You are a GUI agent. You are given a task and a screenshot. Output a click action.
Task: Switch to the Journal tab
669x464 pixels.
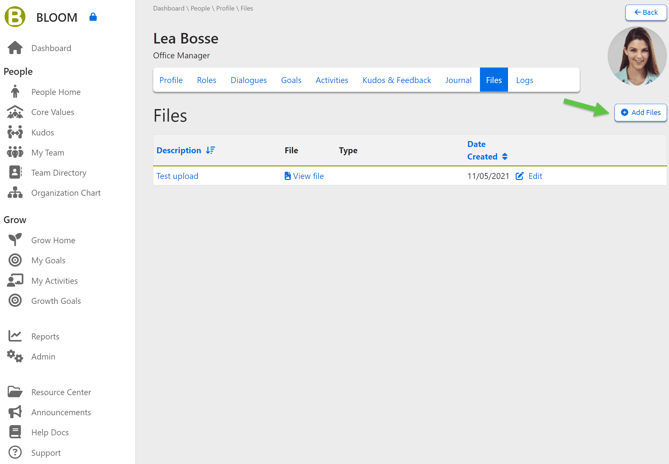point(458,80)
